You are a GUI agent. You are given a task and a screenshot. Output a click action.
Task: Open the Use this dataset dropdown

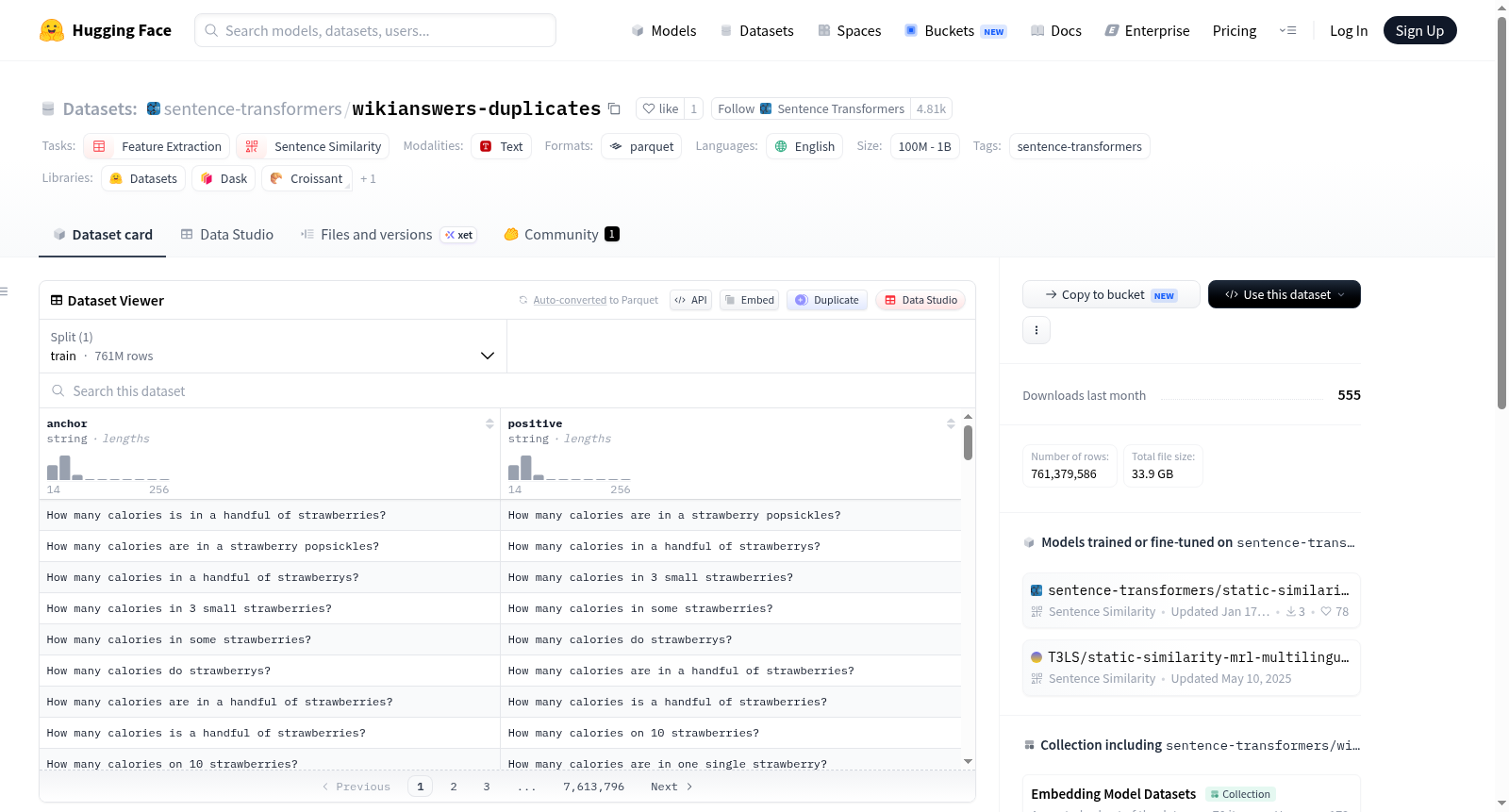[1285, 294]
